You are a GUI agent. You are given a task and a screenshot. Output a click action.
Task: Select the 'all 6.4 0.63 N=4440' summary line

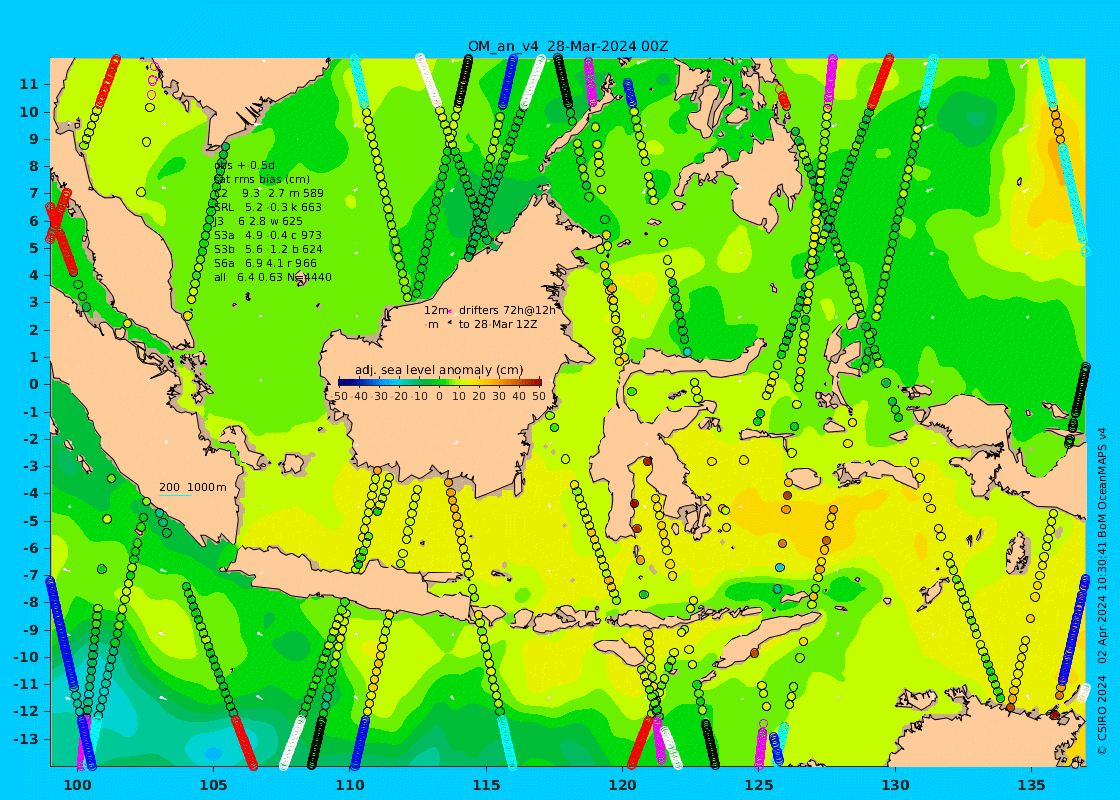(273, 277)
